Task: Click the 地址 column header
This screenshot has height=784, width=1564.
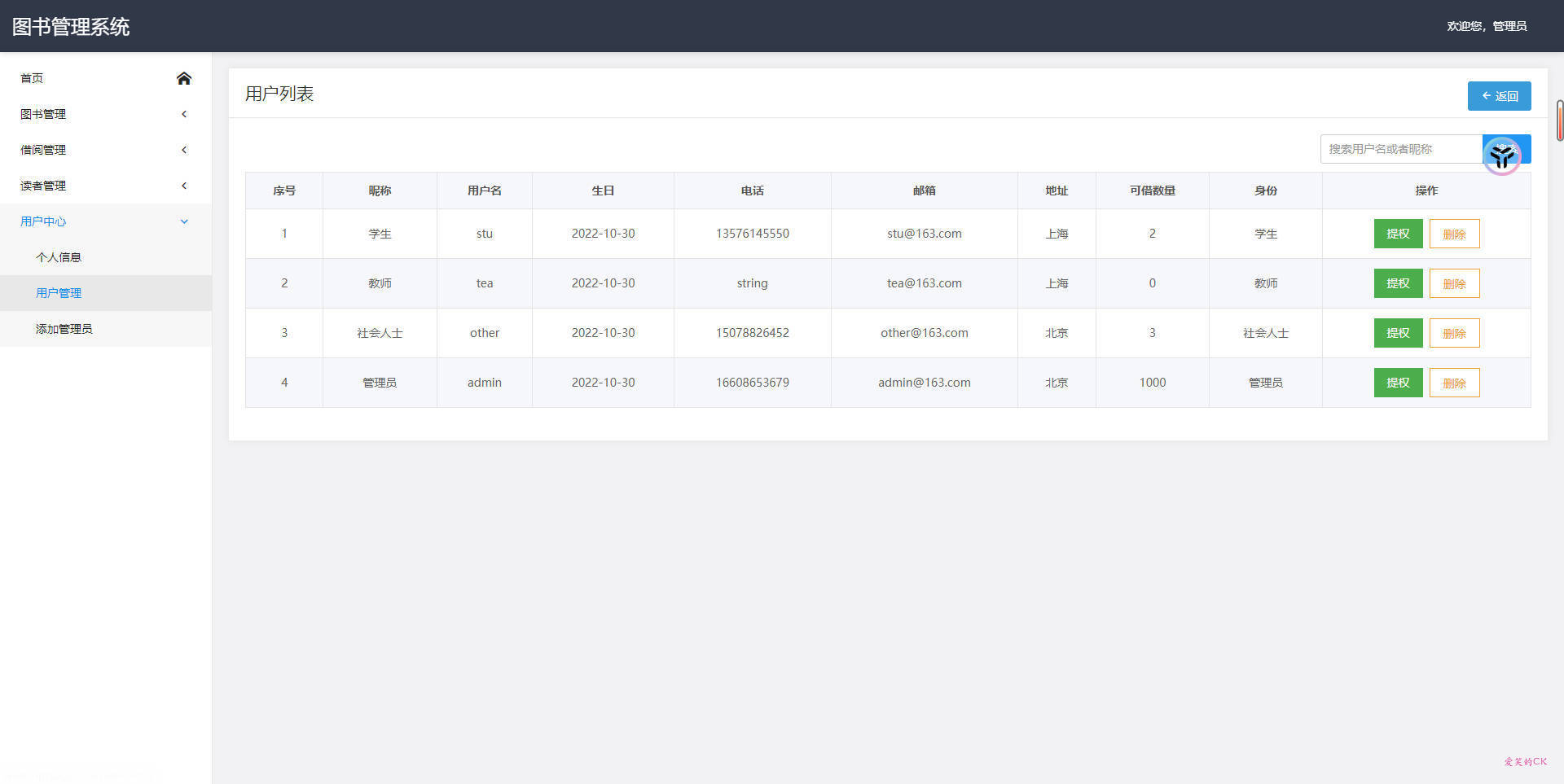Action: pos(1057,191)
